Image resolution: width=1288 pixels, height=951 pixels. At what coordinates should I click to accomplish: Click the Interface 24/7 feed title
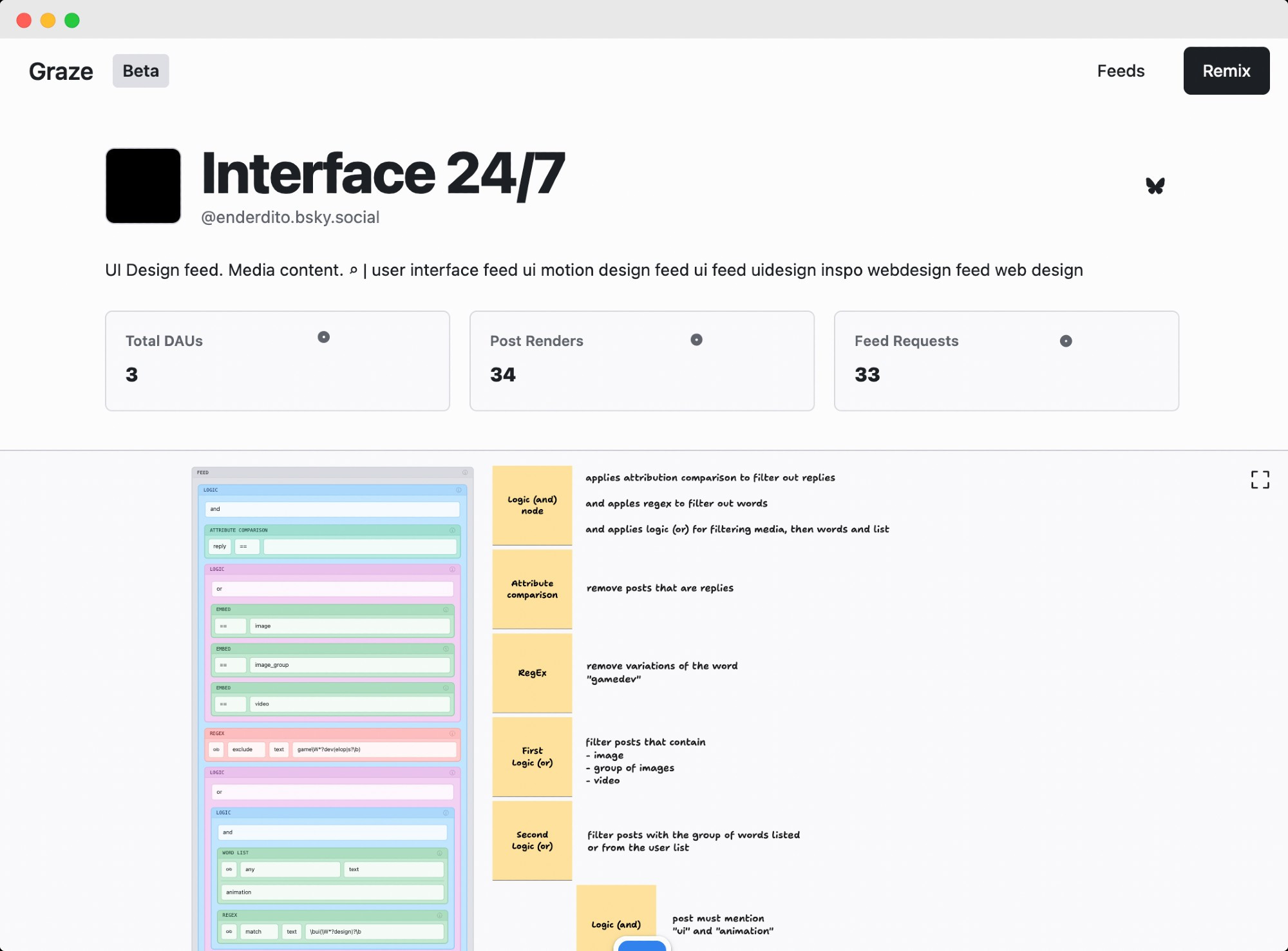click(384, 174)
